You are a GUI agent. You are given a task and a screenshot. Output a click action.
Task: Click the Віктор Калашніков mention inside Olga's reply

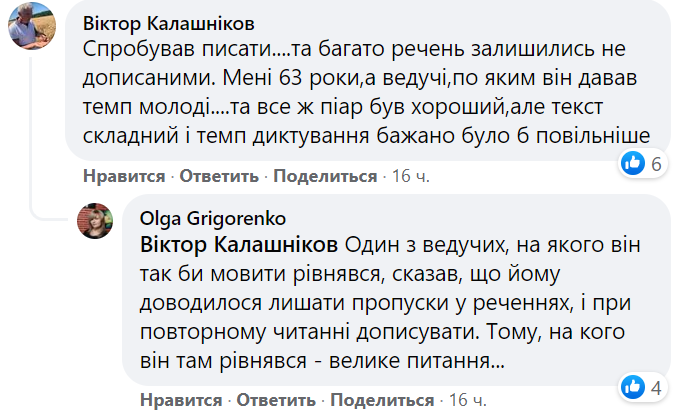click(x=239, y=245)
